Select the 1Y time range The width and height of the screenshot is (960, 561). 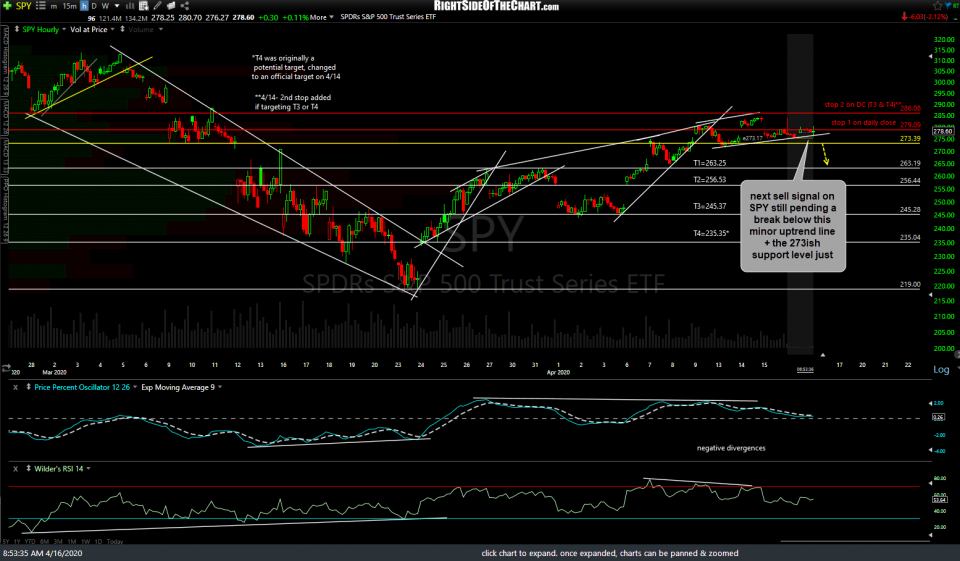click(x=17, y=541)
